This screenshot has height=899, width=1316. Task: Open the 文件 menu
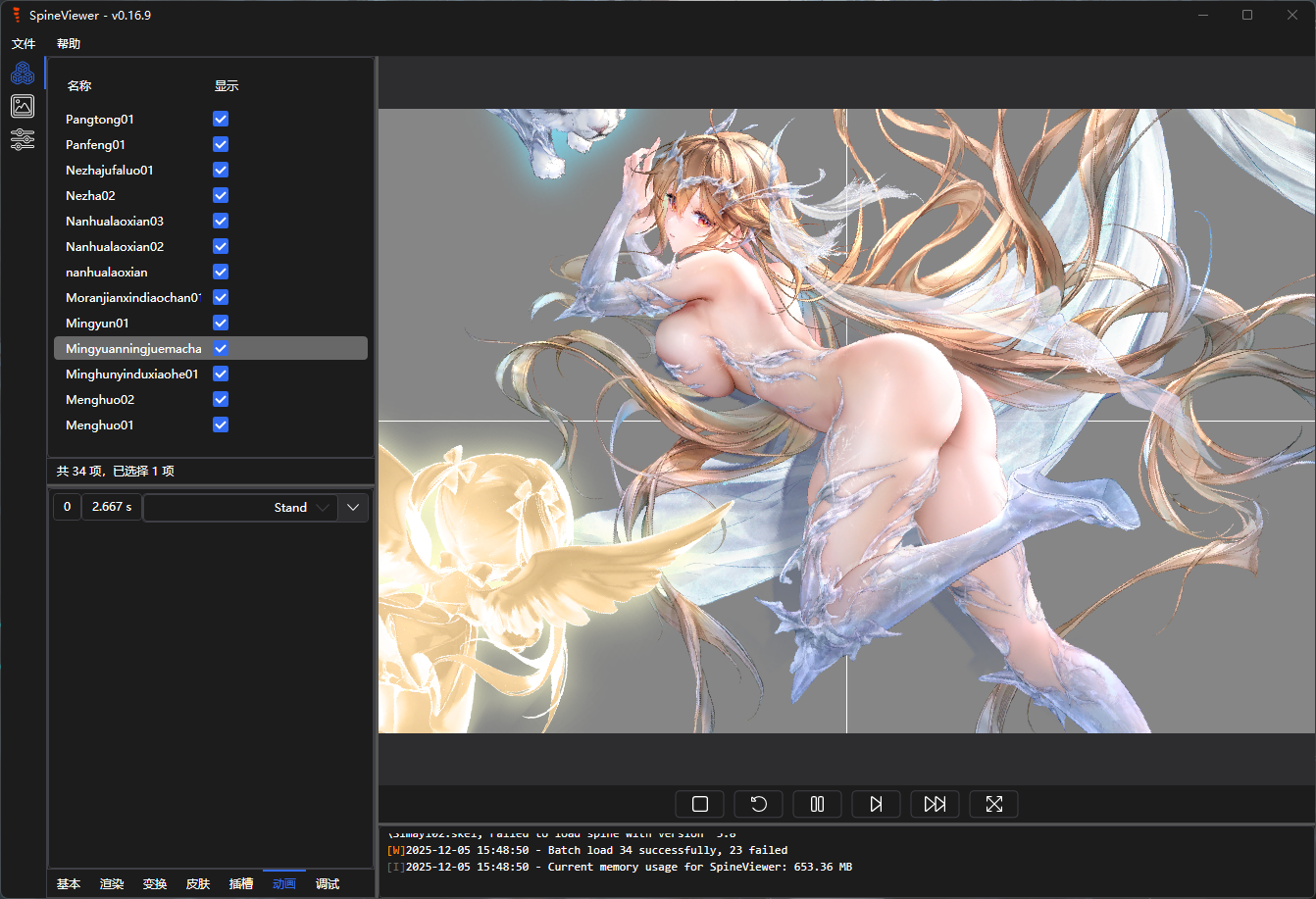coord(24,44)
